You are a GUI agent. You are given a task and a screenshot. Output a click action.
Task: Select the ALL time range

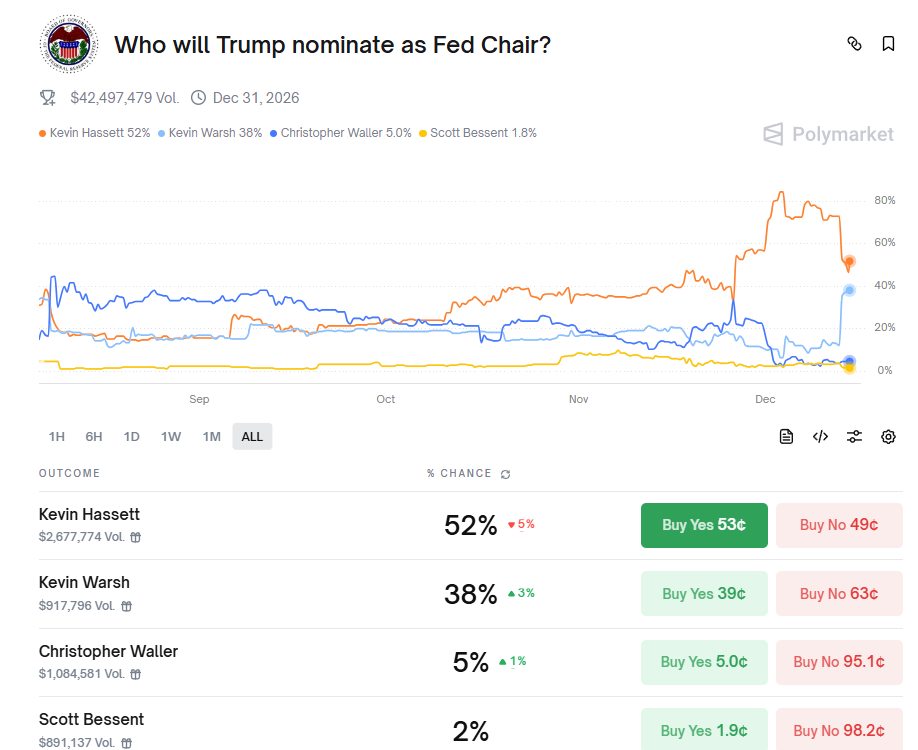252,436
